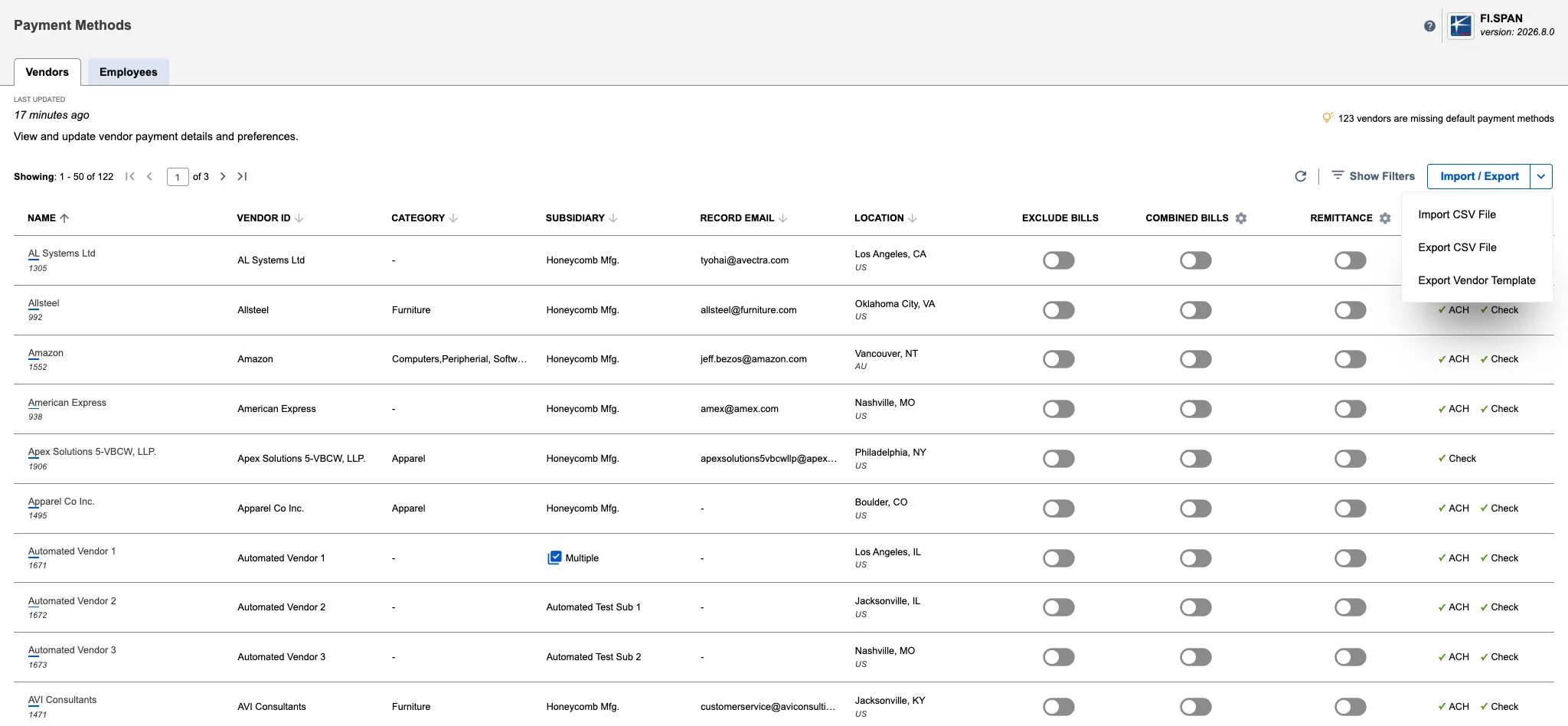Open Automated Vendor 3 link
Screen dimensions: 1568x726
(x=72, y=650)
